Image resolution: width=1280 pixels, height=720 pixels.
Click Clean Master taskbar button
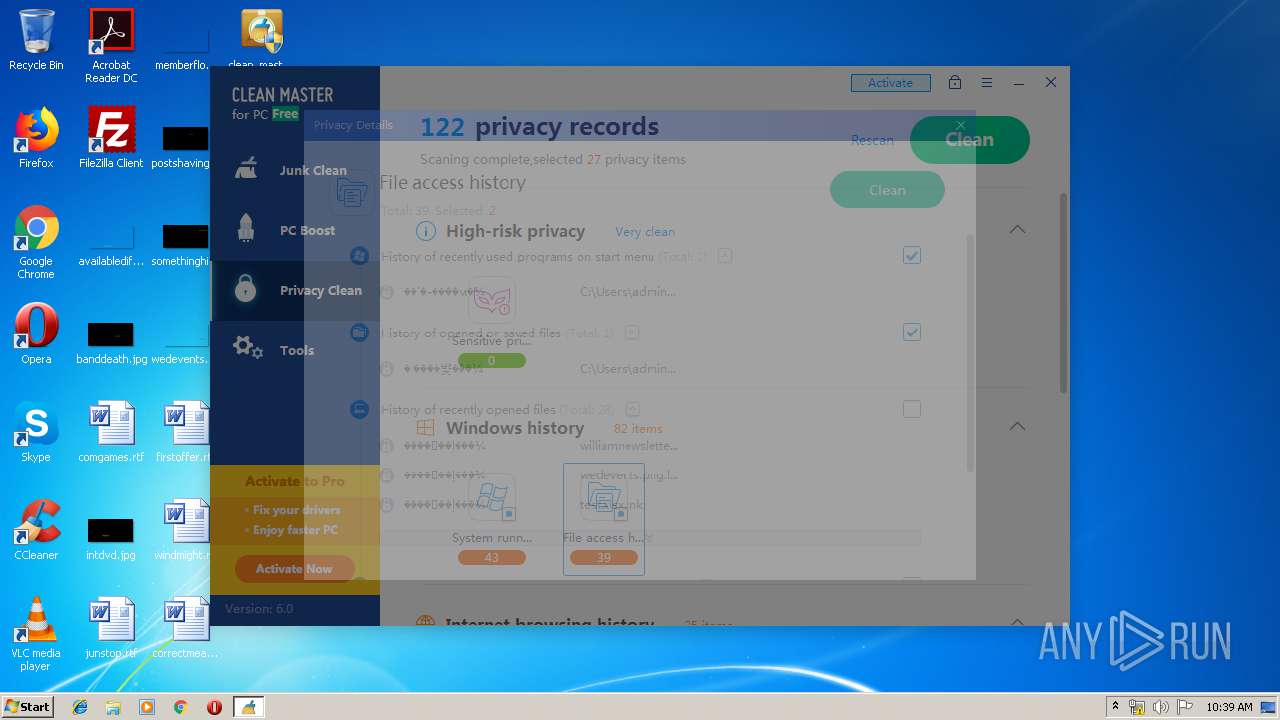[248, 707]
